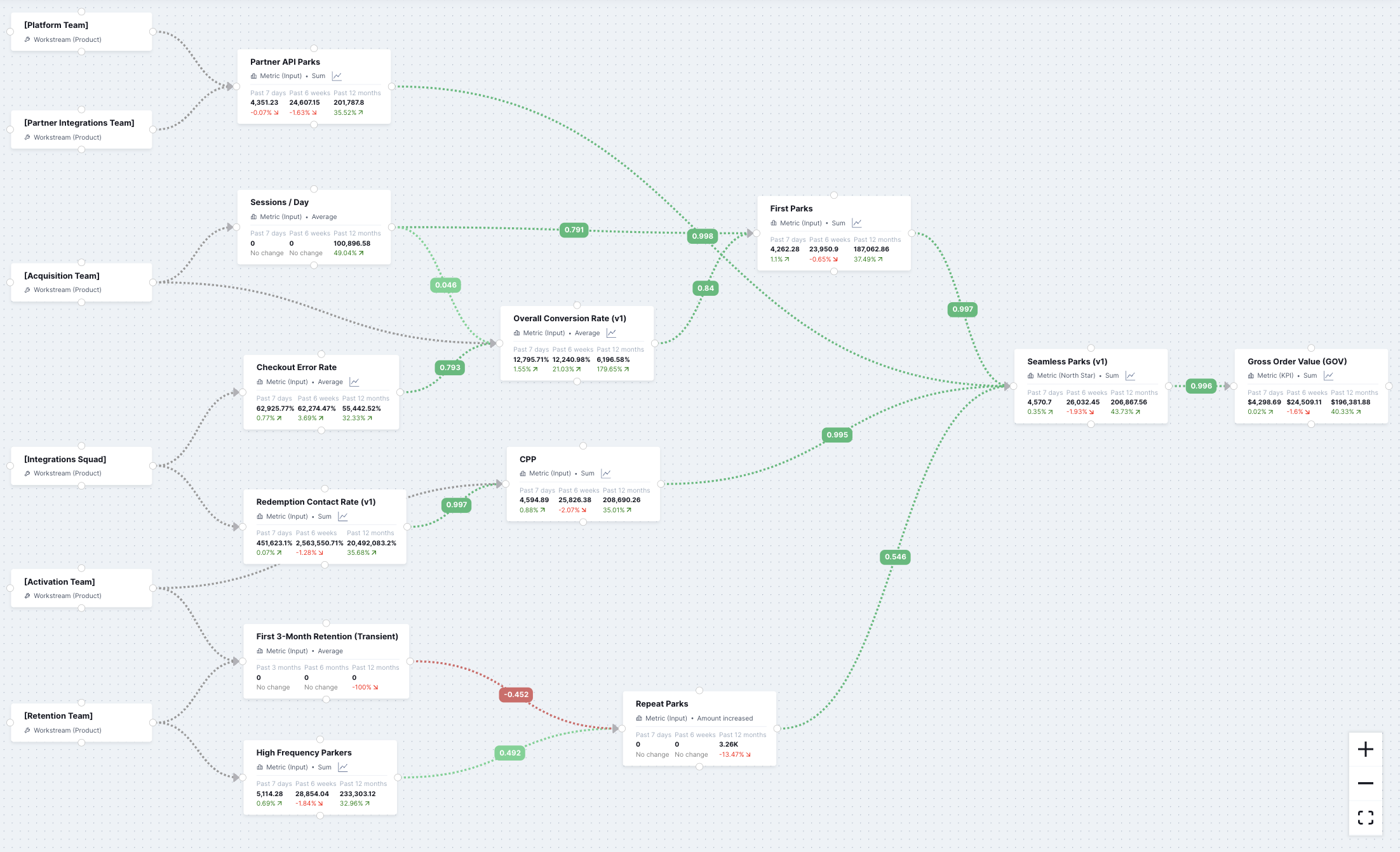Click chart icon on Overall Conversion Rate card
The image size is (1400, 852).
click(611, 333)
